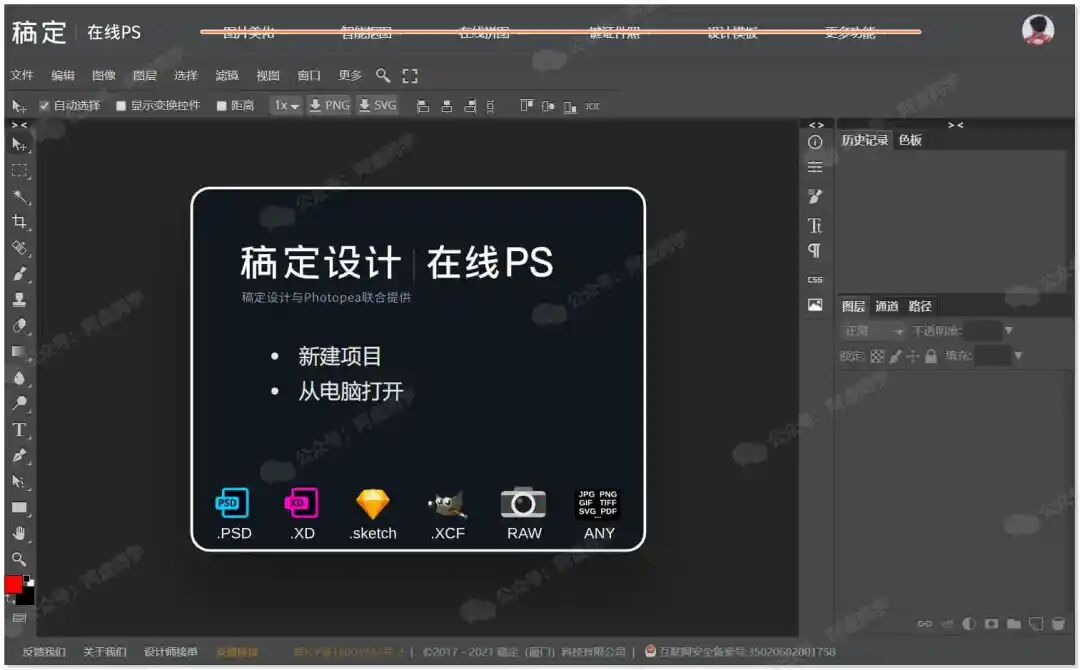This screenshot has width=1080, height=670.
Task: Click the opacity value field
Action: tap(982, 331)
